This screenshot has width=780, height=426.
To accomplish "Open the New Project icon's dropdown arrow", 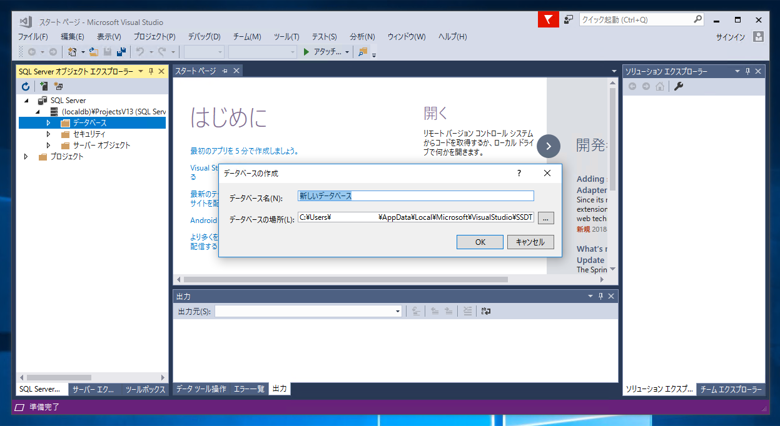I will (83, 52).
